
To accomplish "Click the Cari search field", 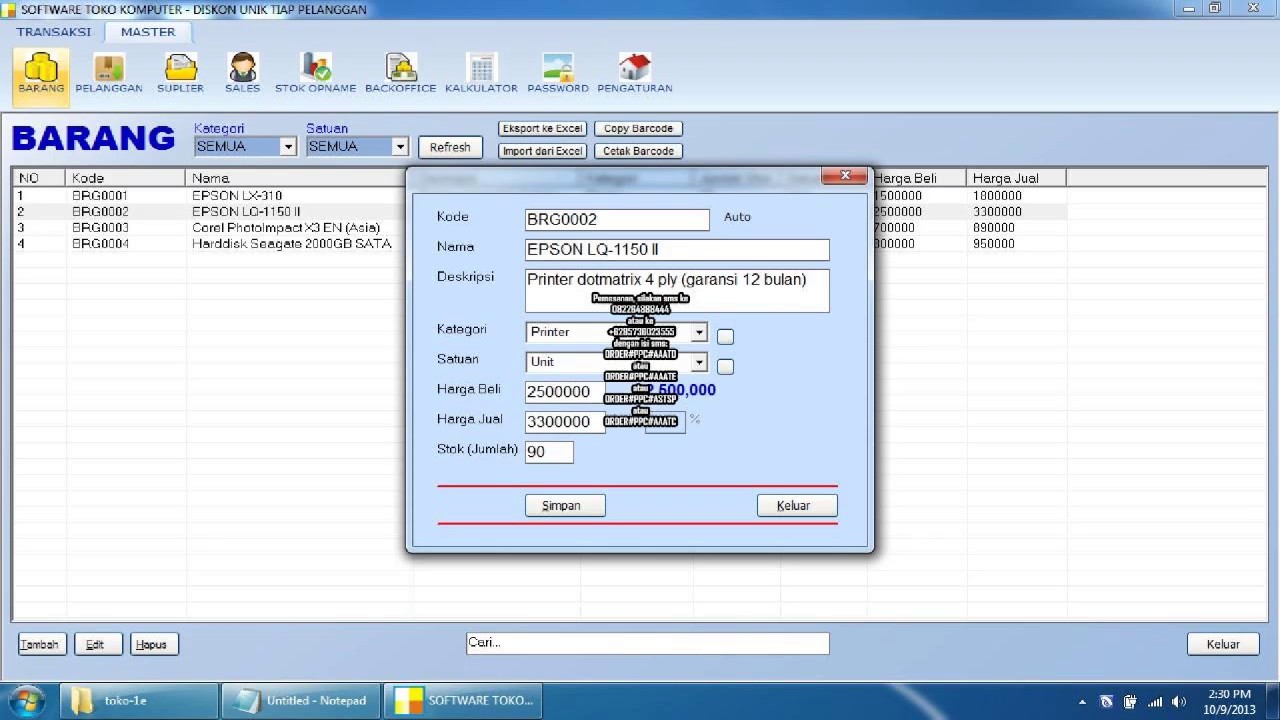I will tap(648, 643).
